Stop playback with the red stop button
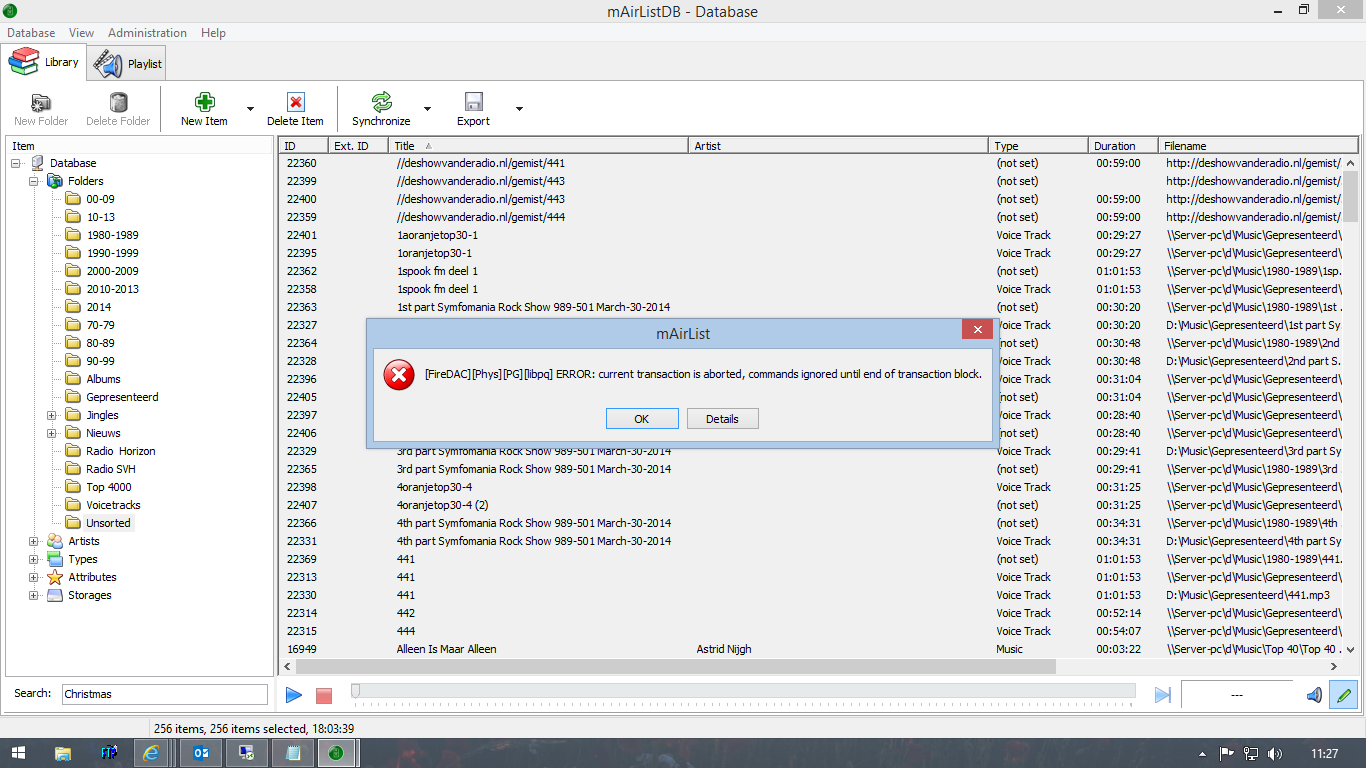Screen dimensions: 1366x768 pyautogui.click(x=324, y=695)
